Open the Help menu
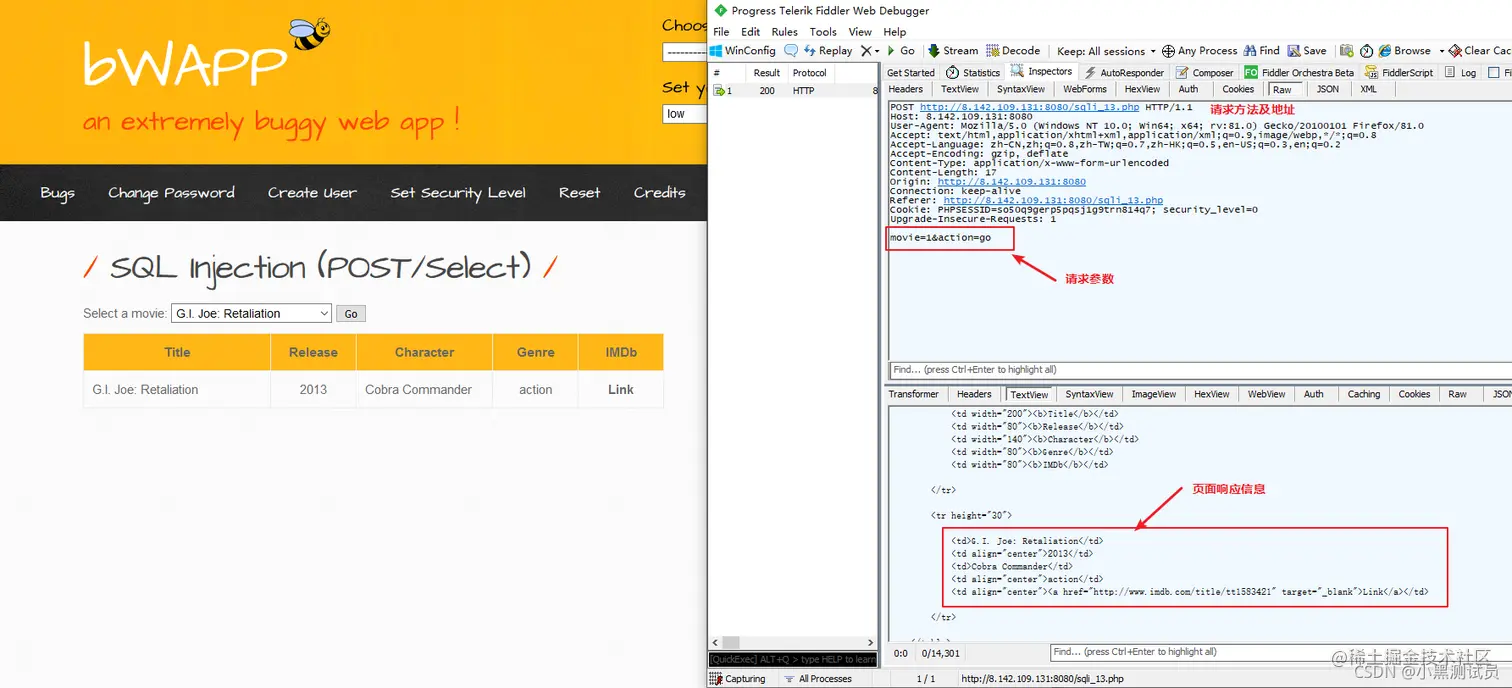This screenshot has width=1512, height=688. coord(894,32)
